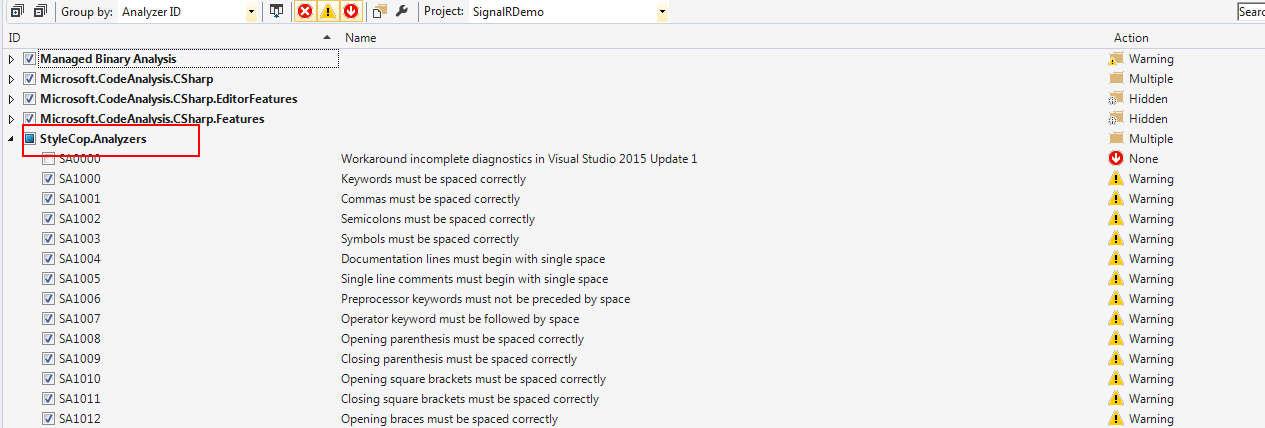Click Microsoft.CodeAnalysis.CSharp Multiple folder icon
Screen dimensions: 1265x428
click(1116, 79)
